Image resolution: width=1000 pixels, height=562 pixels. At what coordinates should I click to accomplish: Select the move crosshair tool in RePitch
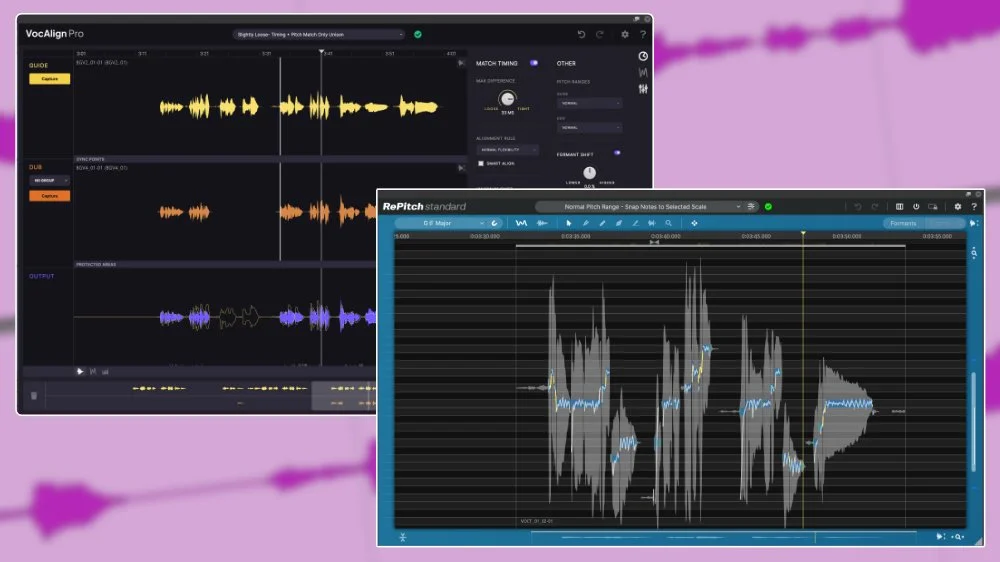tap(694, 223)
